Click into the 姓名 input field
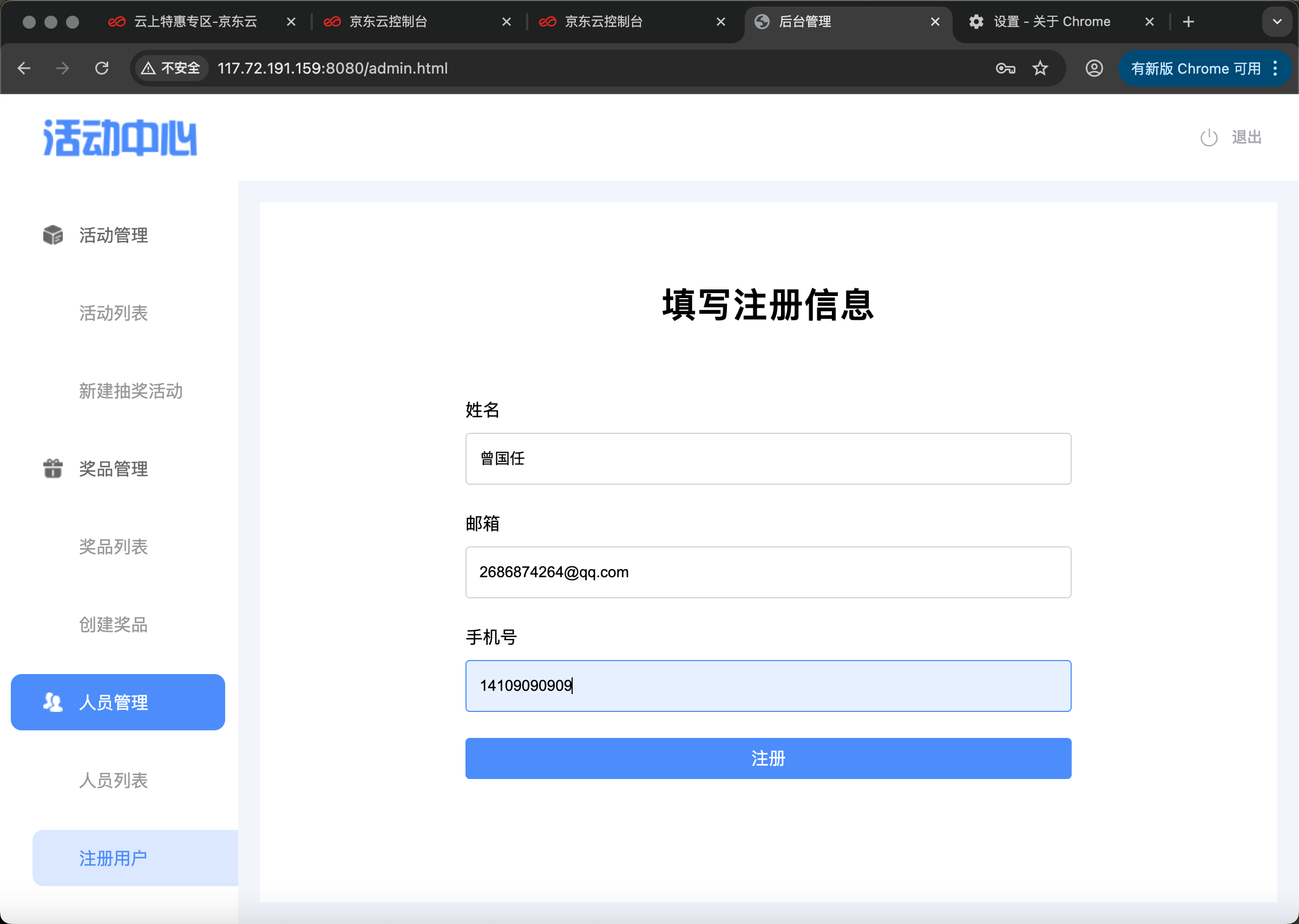 click(x=768, y=459)
